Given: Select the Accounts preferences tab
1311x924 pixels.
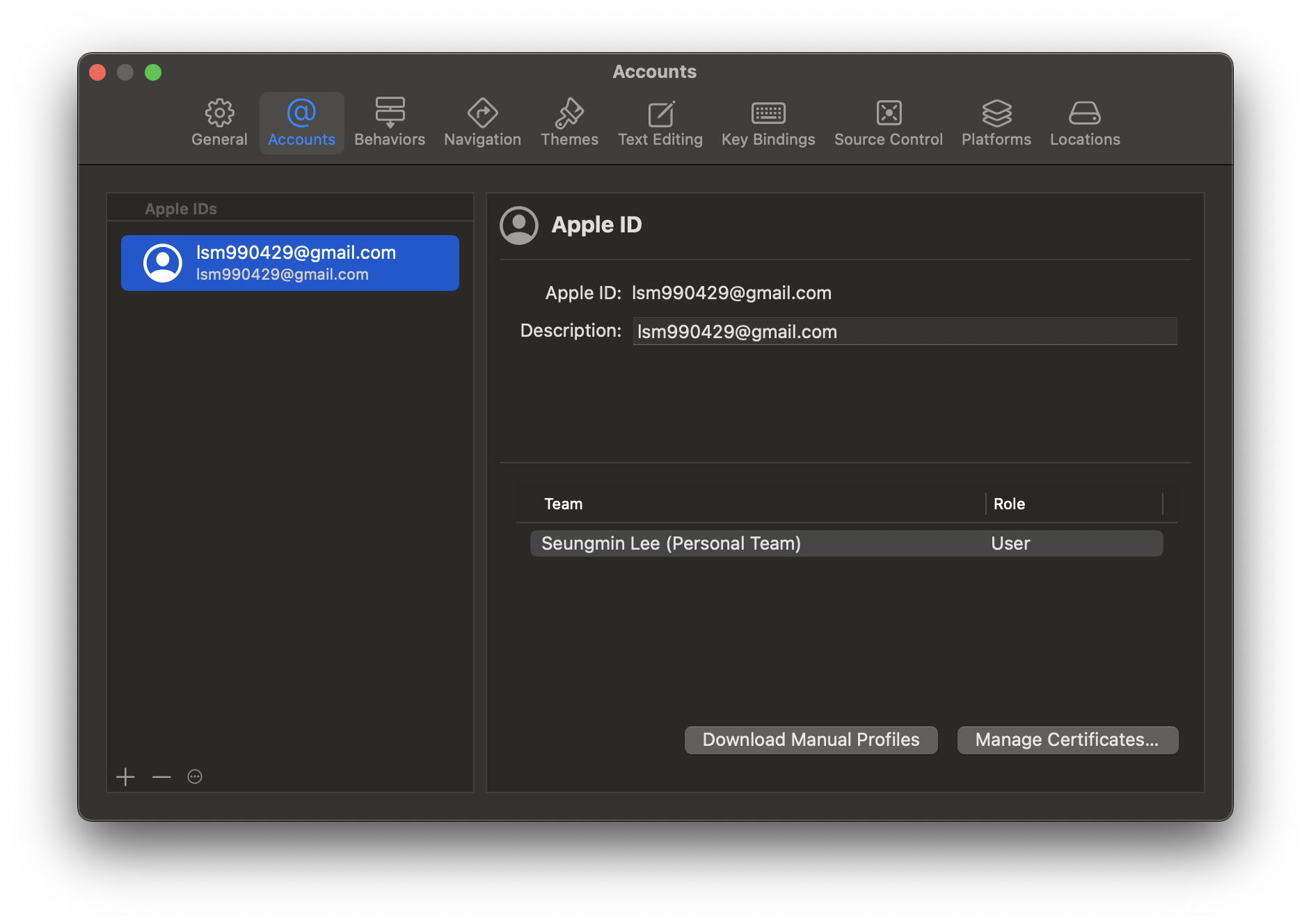Looking at the screenshot, I should (x=301, y=123).
